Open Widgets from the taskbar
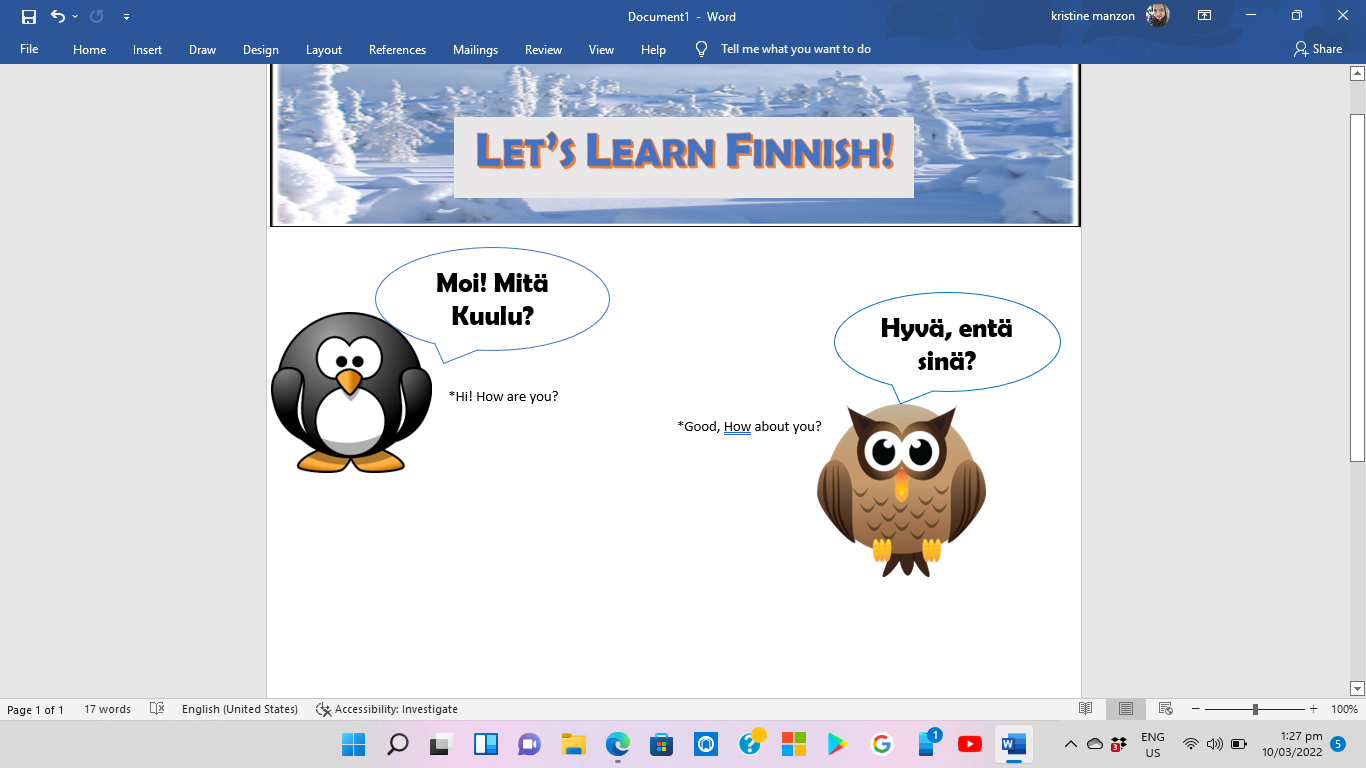This screenshot has width=1366, height=768. [x=486, y=744]
